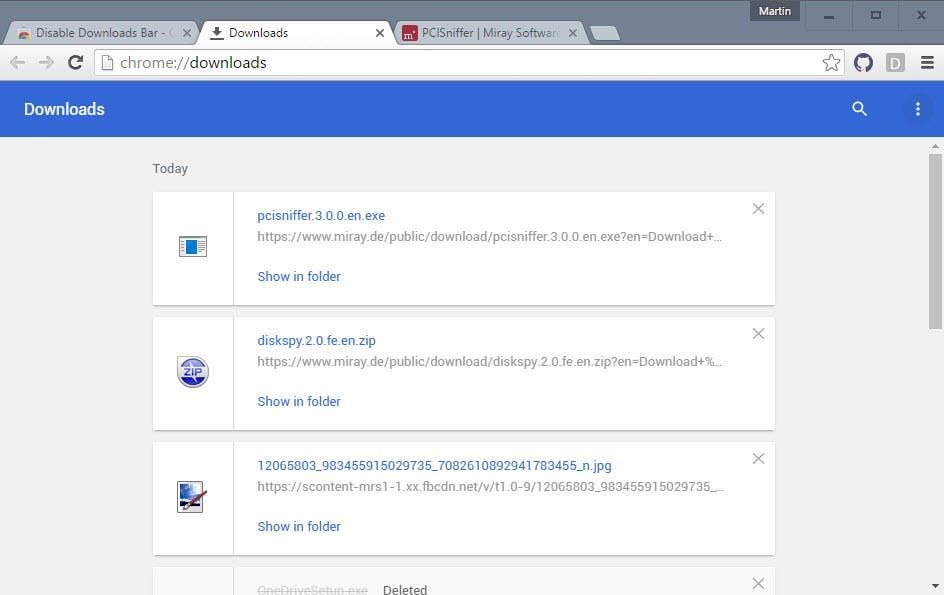Click the Martin profile button
Viewport: 944px width, 595px height.
(774, 11)
